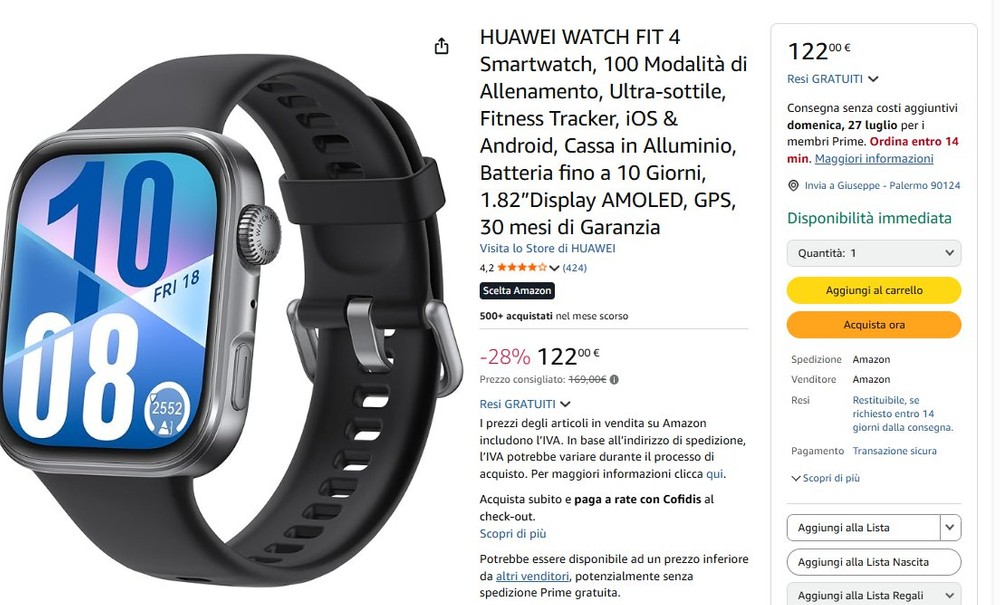Click Maggiori informazioni delivery link

(874, 159)
